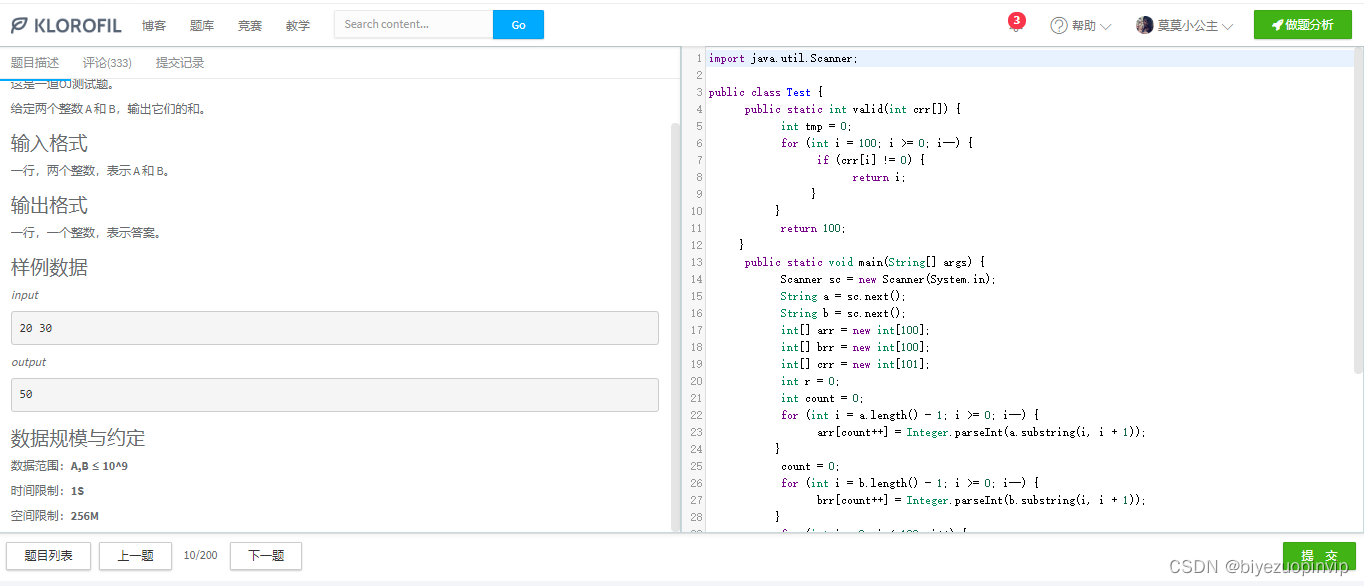Click the code editor vertical scrollbar
1364x586 pixels.
click(1358, 212)
